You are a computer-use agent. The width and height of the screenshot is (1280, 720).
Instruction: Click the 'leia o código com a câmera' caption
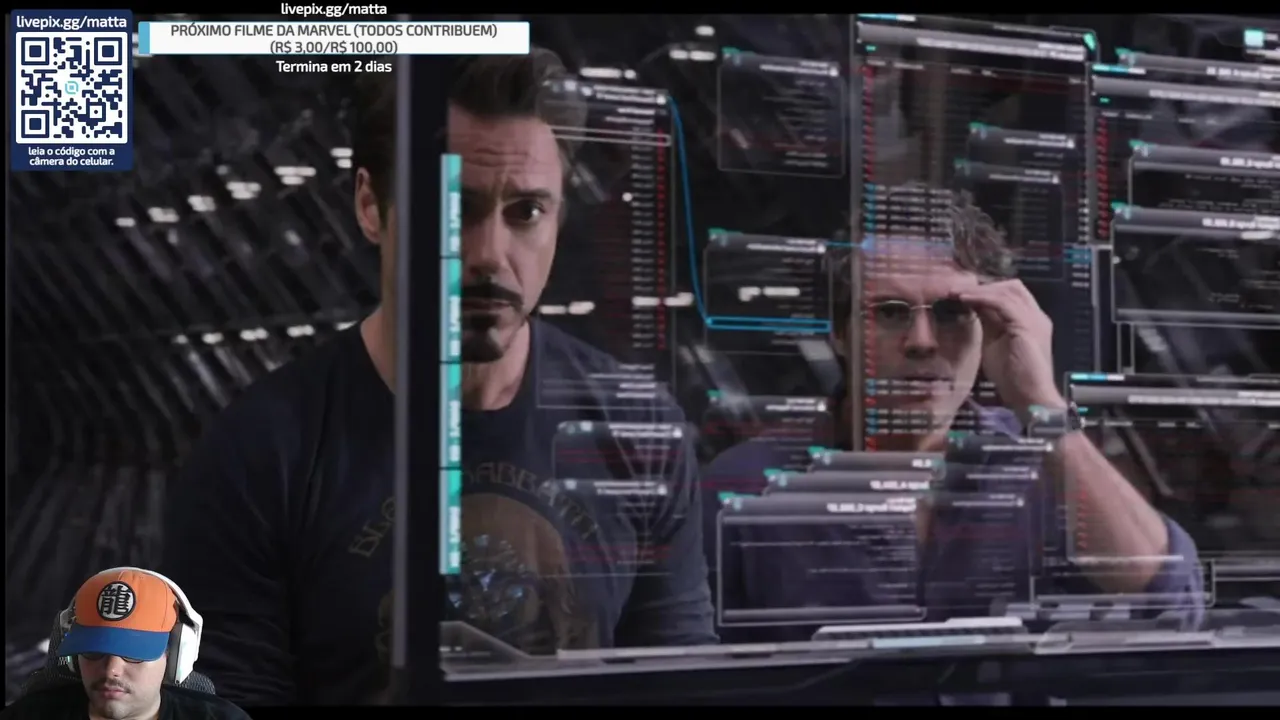71,156
